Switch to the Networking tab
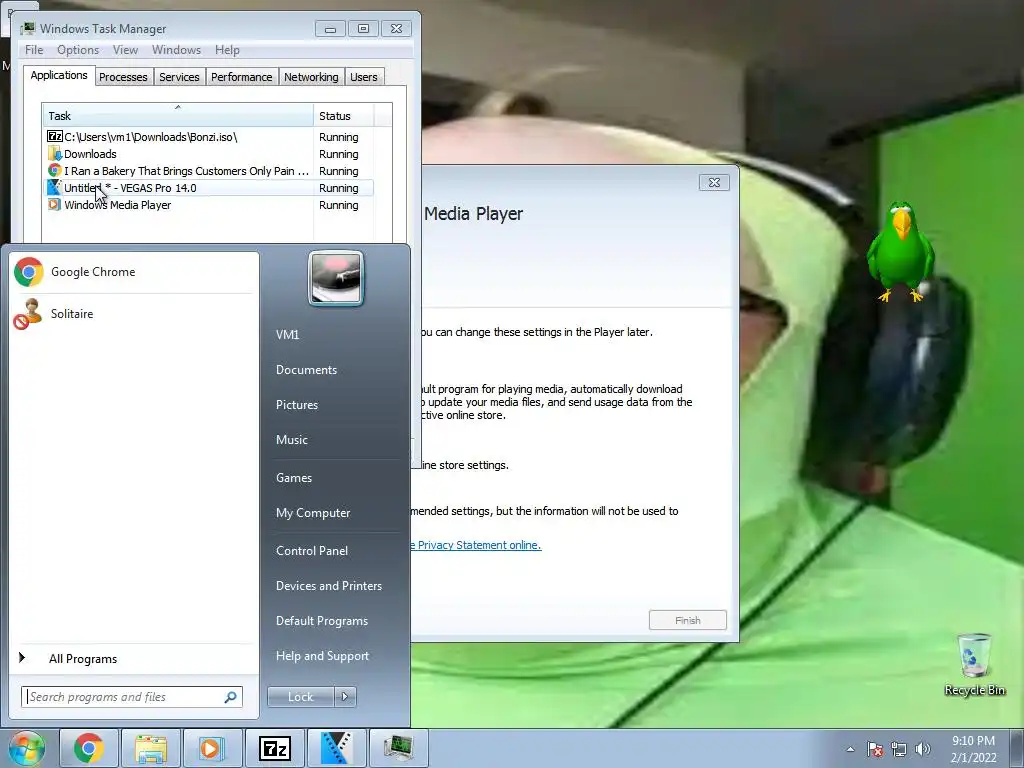Screen dimensions: 1024x768 coord(311,77)
